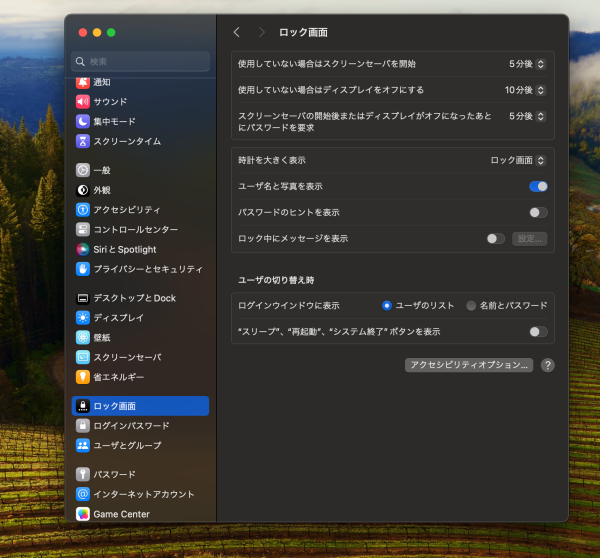The width and height of the screenshot is (600, 558).
Task: Open the 時計を大きく表示 ロック画面 dropdown
Action: pos(518,160)
